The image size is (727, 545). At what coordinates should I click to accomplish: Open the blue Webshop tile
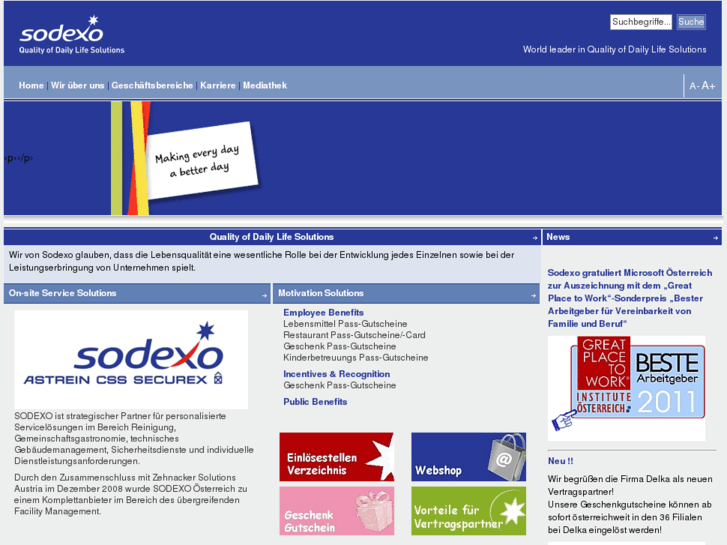point(468,457)
